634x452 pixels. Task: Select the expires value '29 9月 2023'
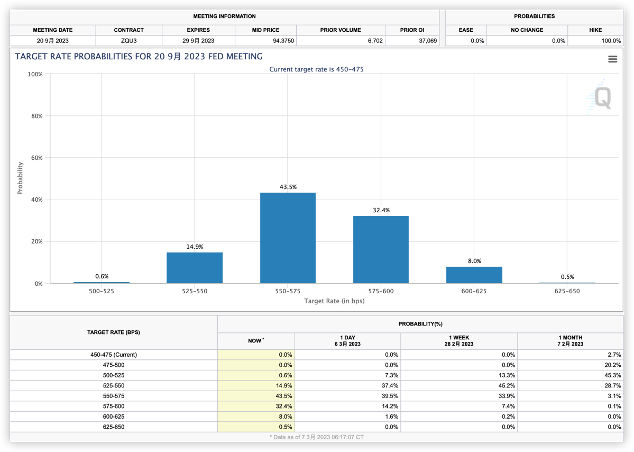coord(198,41)
